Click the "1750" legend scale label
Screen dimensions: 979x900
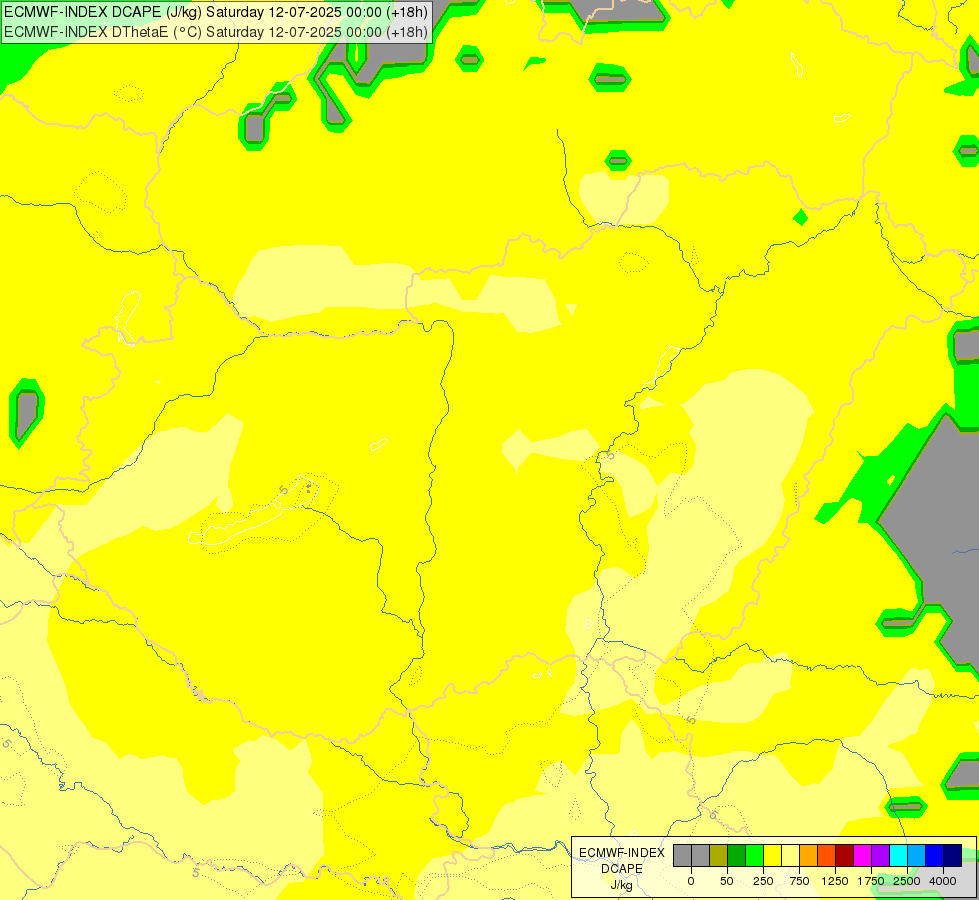(x=871, y=881)
